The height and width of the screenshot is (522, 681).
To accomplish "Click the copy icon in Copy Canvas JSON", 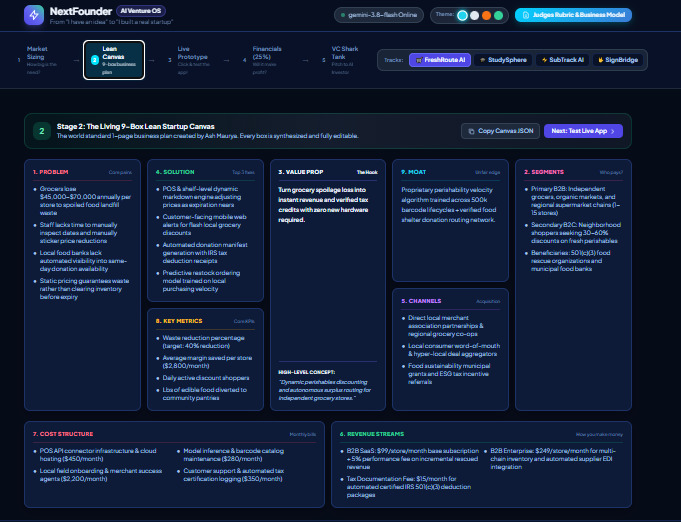I will tap(471, 131).
